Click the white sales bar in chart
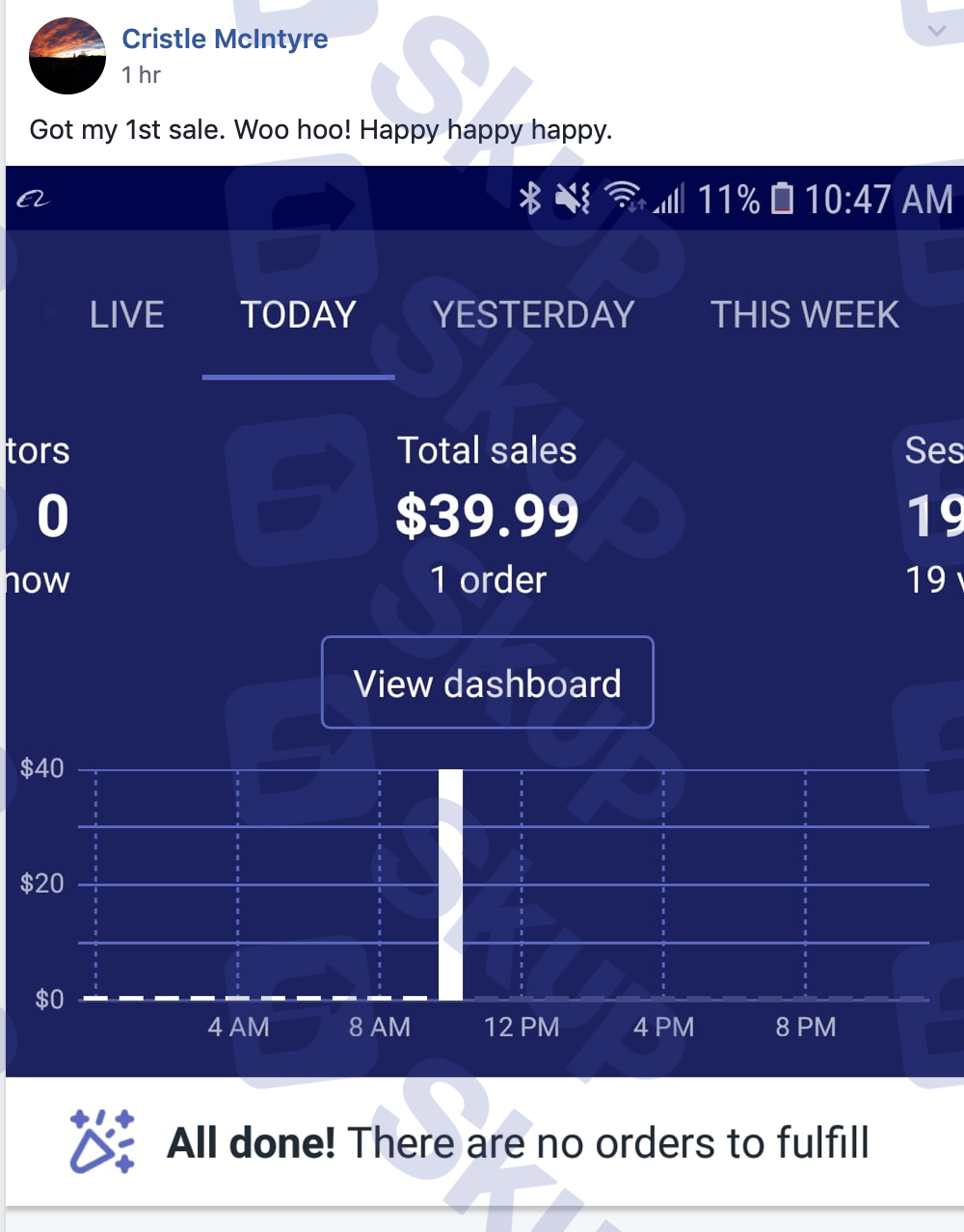This screenshot has height=1232, width=964. [450, 884]
